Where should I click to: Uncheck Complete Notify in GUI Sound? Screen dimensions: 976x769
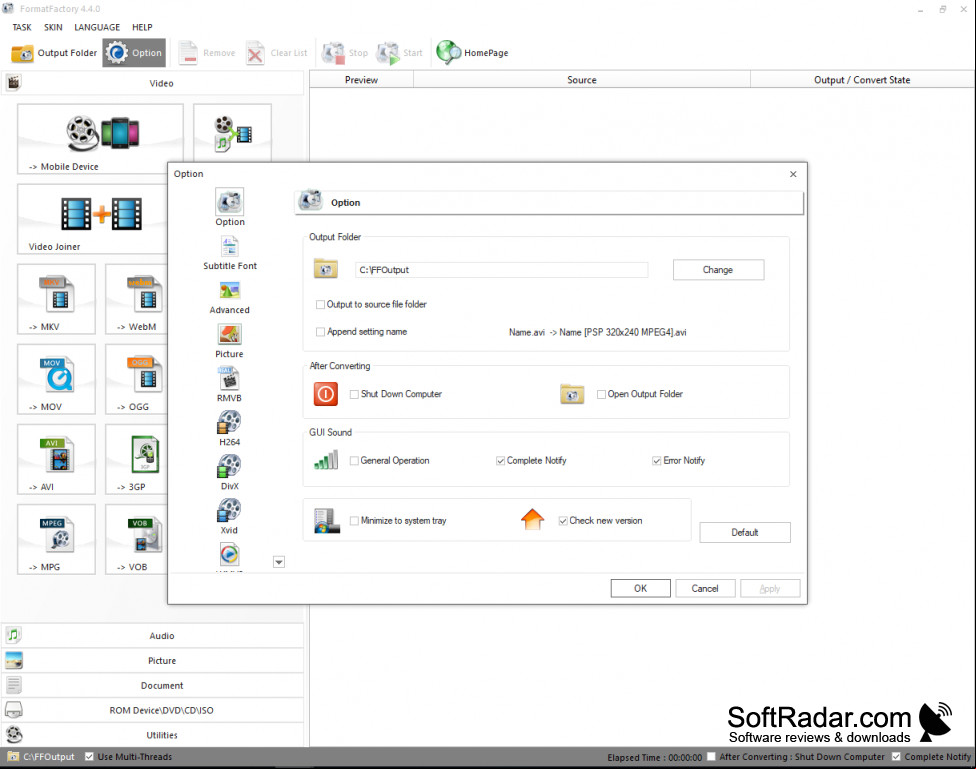(500, 461)
